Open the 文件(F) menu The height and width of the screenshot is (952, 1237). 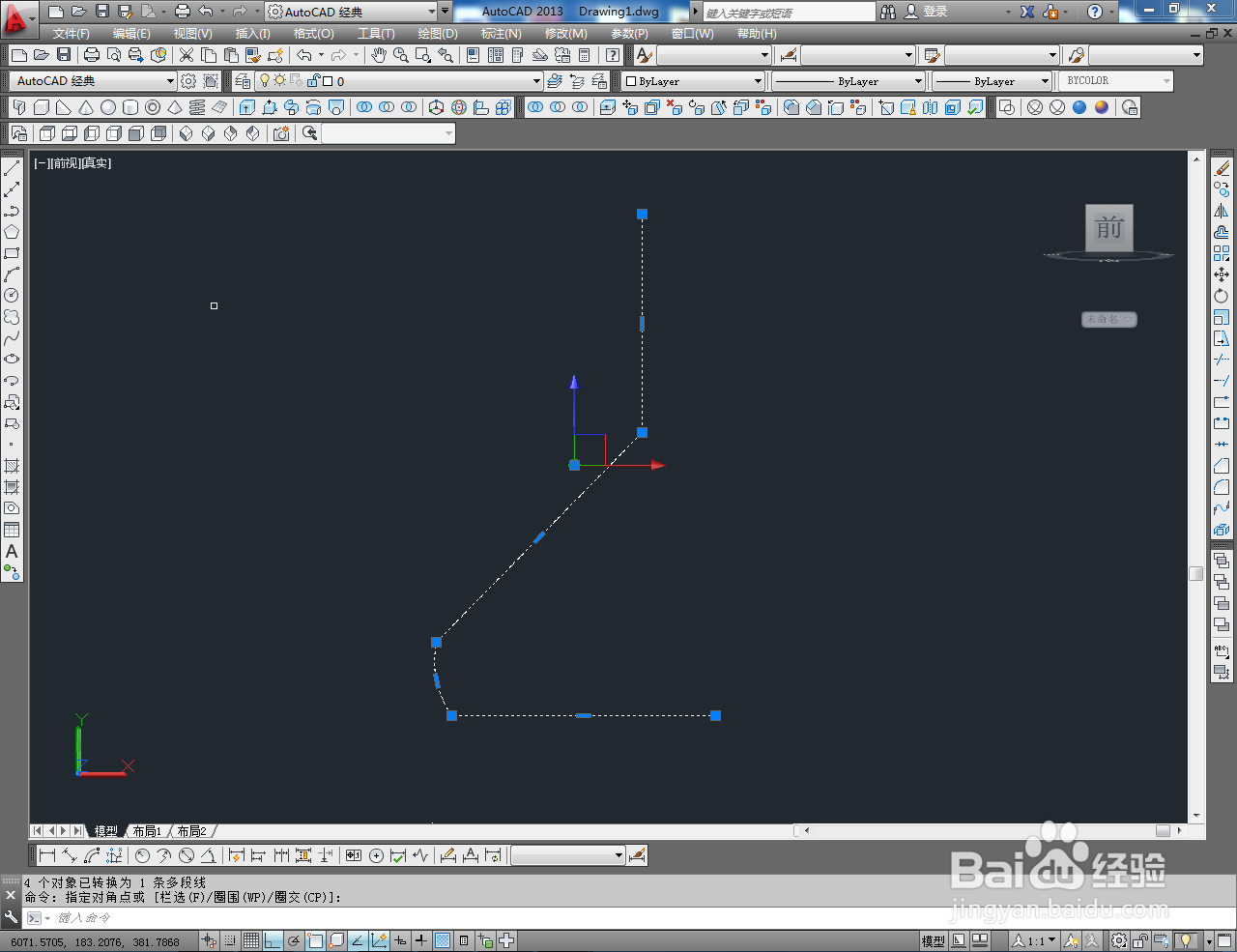tap(72, 34)
